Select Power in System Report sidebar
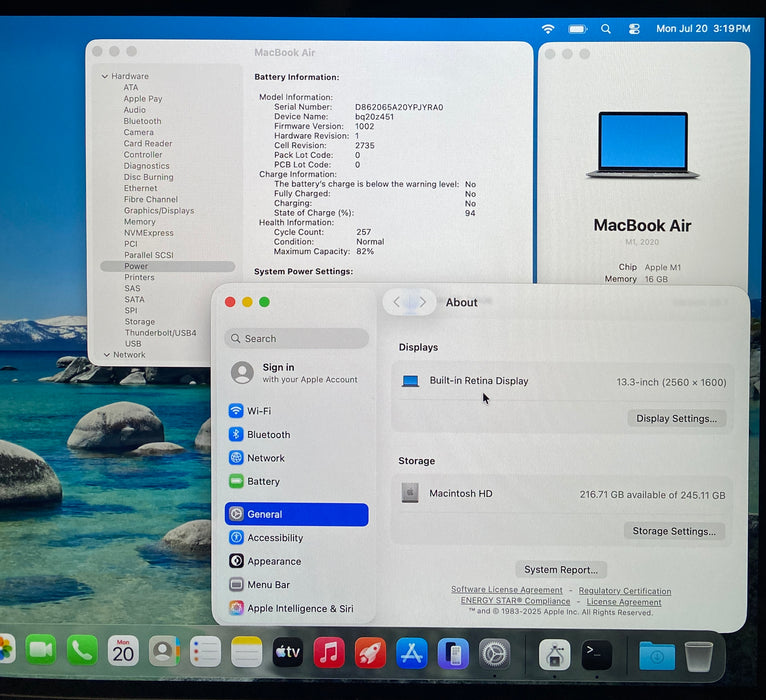This screenshot has width=766, height=700. [x=168, y=266]
